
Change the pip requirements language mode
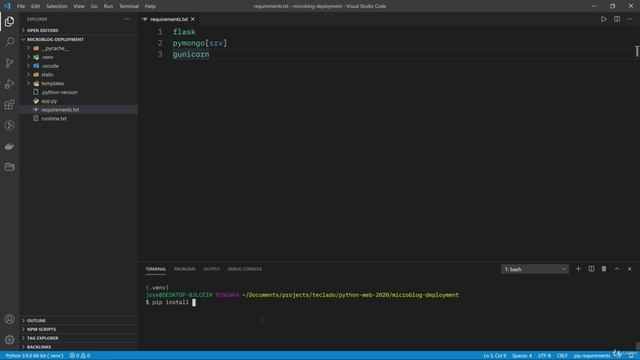pos(592,356)
